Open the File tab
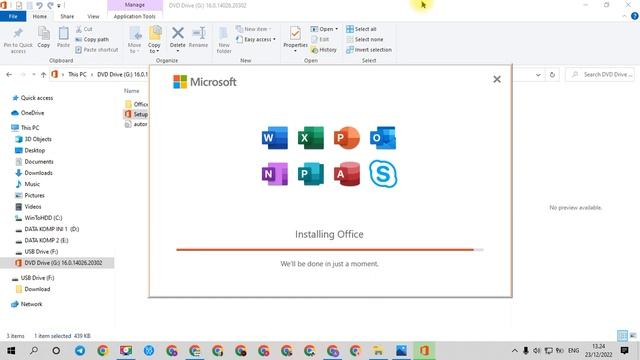The height and width of the screenshot is (360, 640). (x=13, y=16)
